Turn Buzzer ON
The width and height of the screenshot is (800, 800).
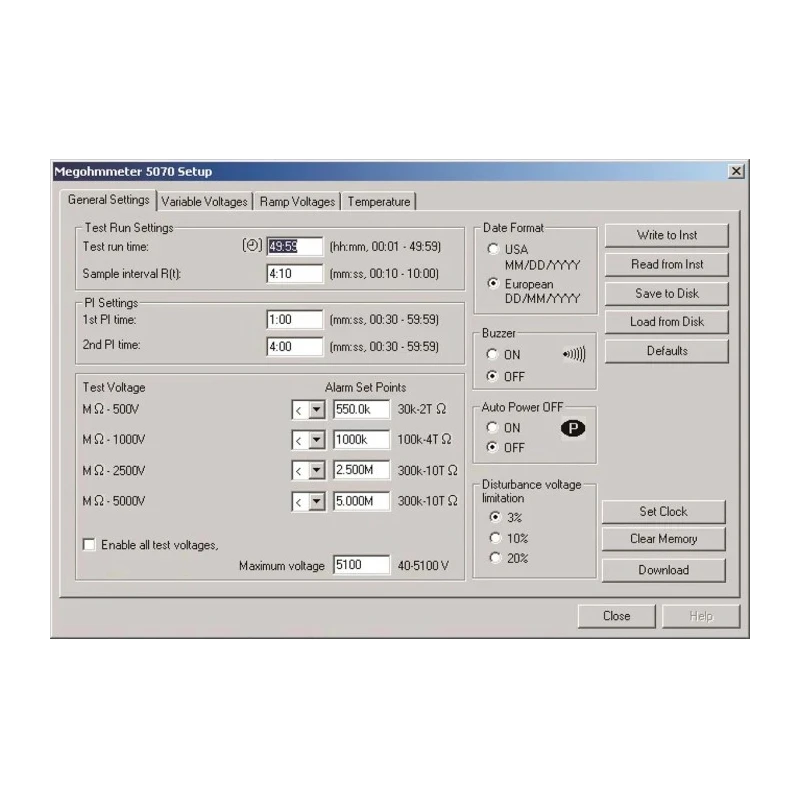[492, 354]
